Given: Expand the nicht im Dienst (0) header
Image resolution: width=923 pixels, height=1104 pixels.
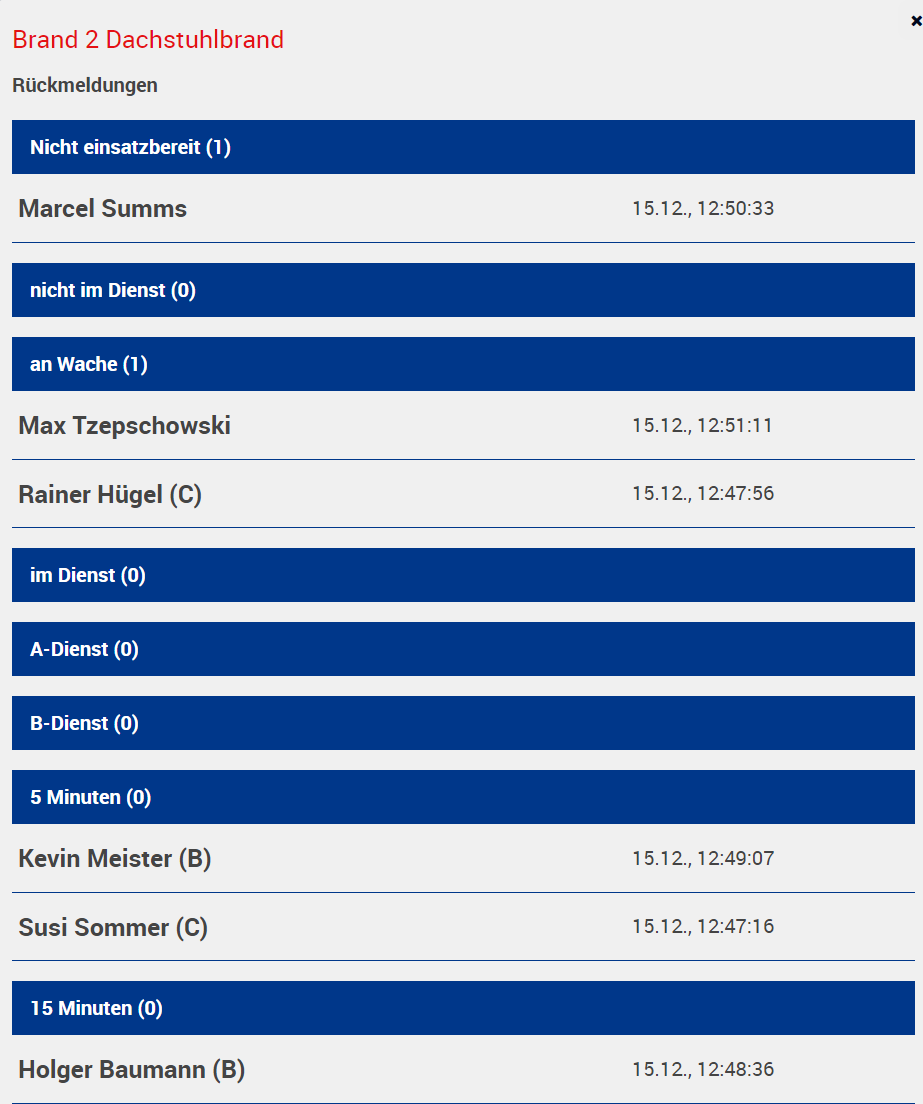Looking at the screenshot, I should 463,291.
